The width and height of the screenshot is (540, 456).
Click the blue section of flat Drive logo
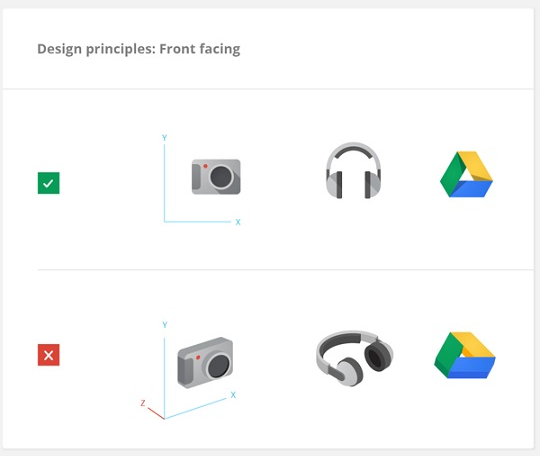(471, 189)
